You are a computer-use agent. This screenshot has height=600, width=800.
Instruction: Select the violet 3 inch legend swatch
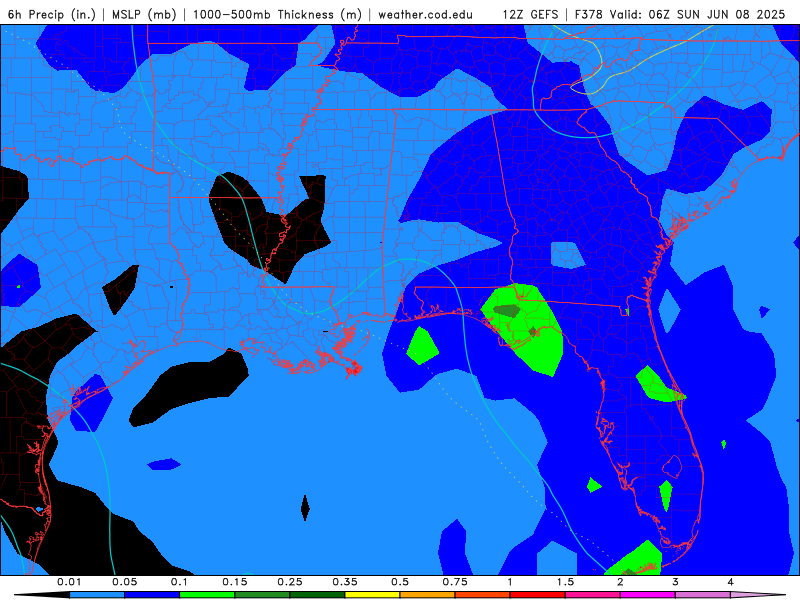pos(703,595)
